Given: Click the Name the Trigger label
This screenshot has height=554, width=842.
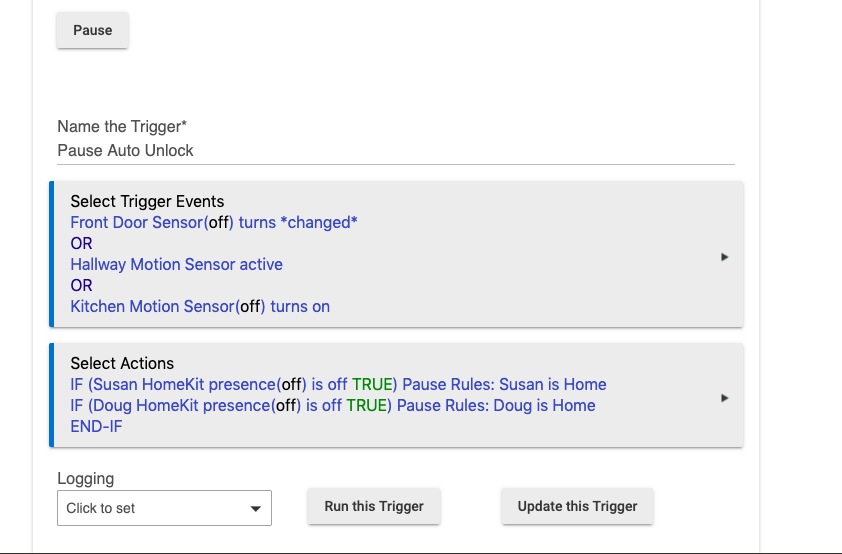Looking at the screenshot, I should (x=122, y=127).
